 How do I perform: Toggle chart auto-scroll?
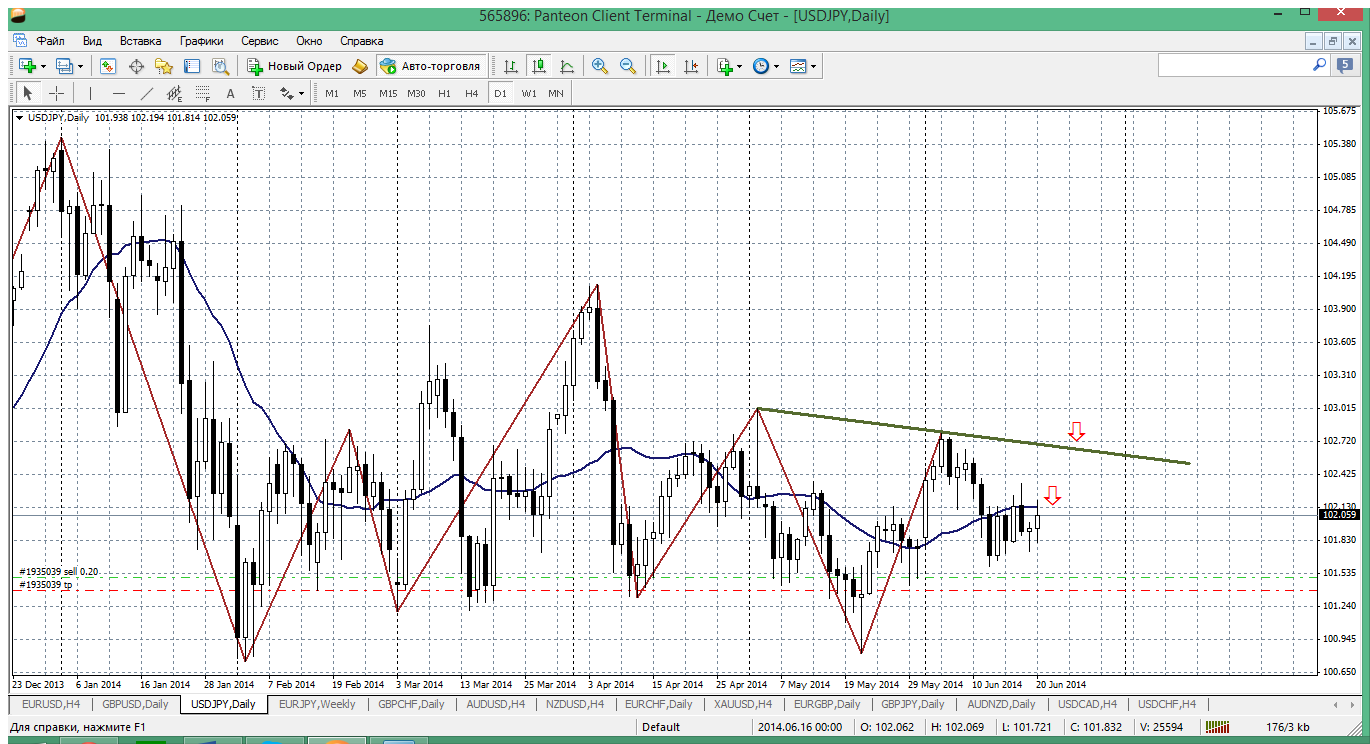coord(662,66)
